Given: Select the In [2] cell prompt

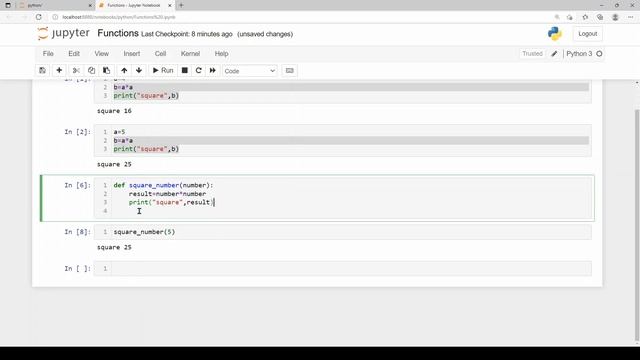Looking at the screenshot, I should click(x=77, y=132).
